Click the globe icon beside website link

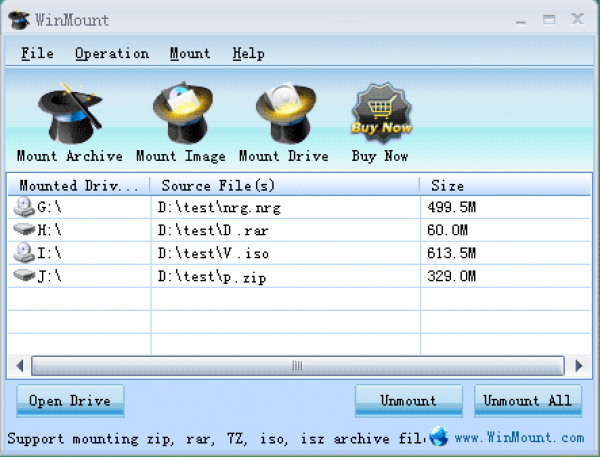point(438,436)
